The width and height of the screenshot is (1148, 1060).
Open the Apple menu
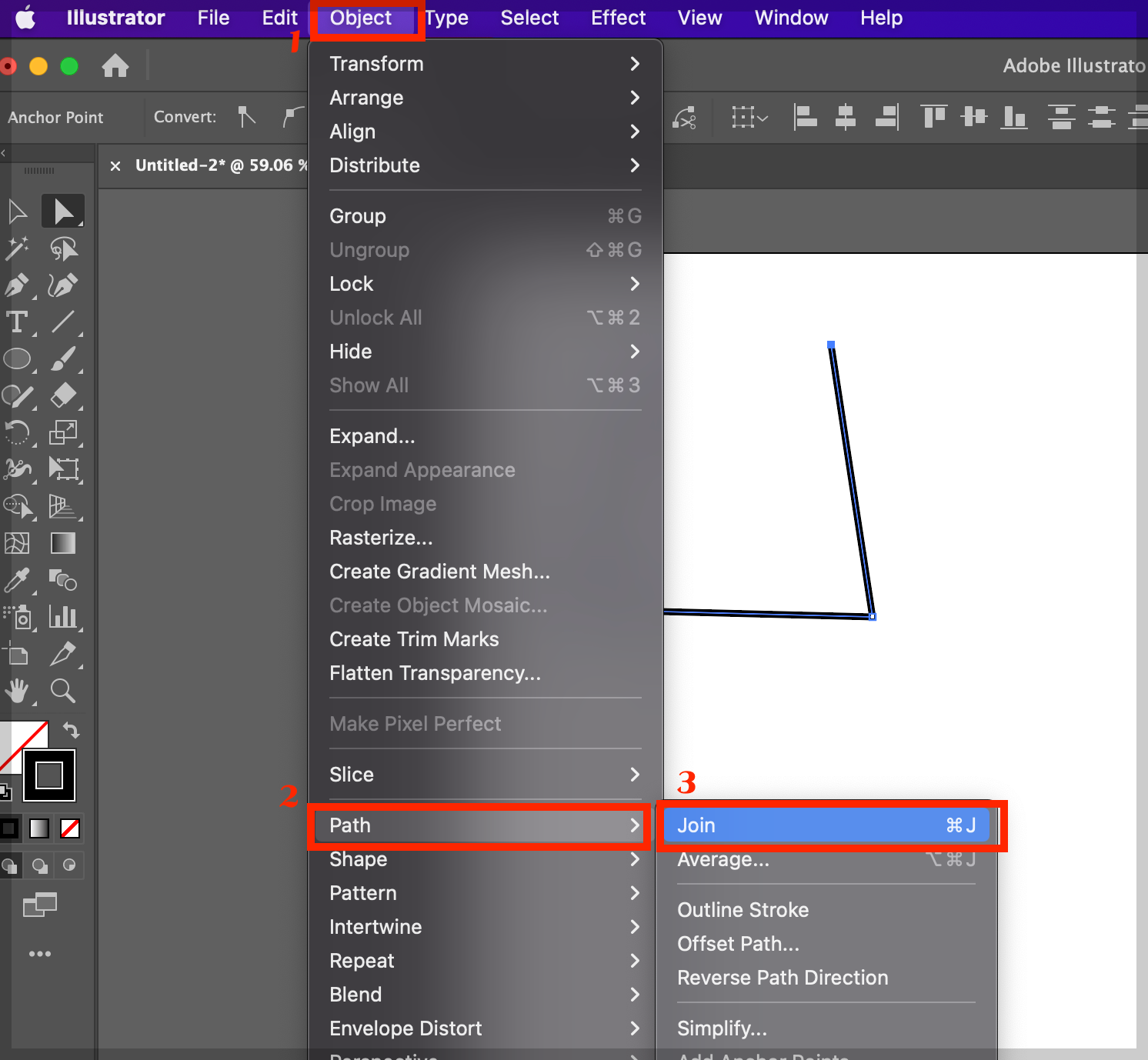(x=25, y=18)
